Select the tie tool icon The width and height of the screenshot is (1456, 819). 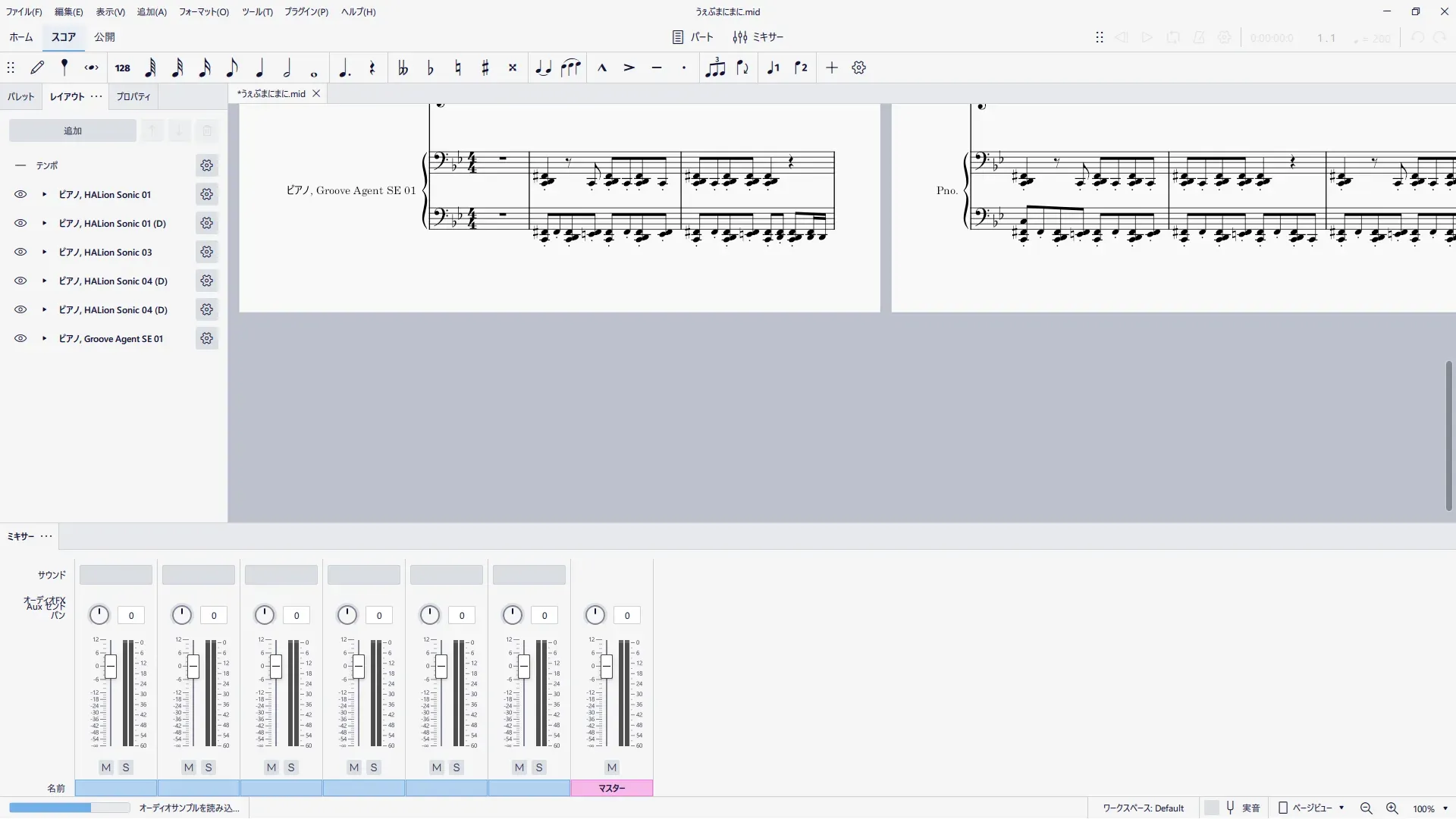pyautogui.click(x=543, y=67)
